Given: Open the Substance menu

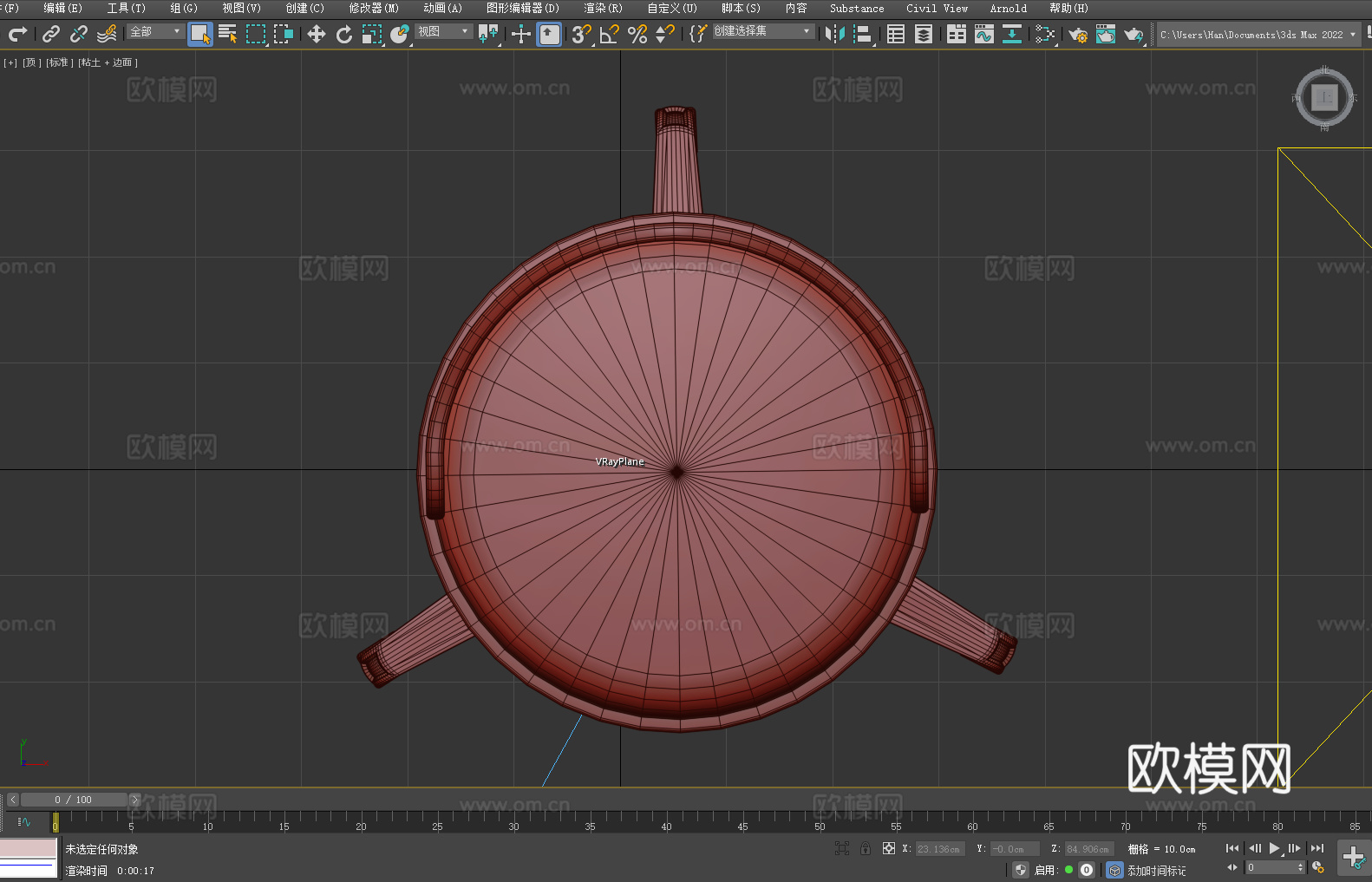Looking at the screenshot, I should tap(857, 8).
